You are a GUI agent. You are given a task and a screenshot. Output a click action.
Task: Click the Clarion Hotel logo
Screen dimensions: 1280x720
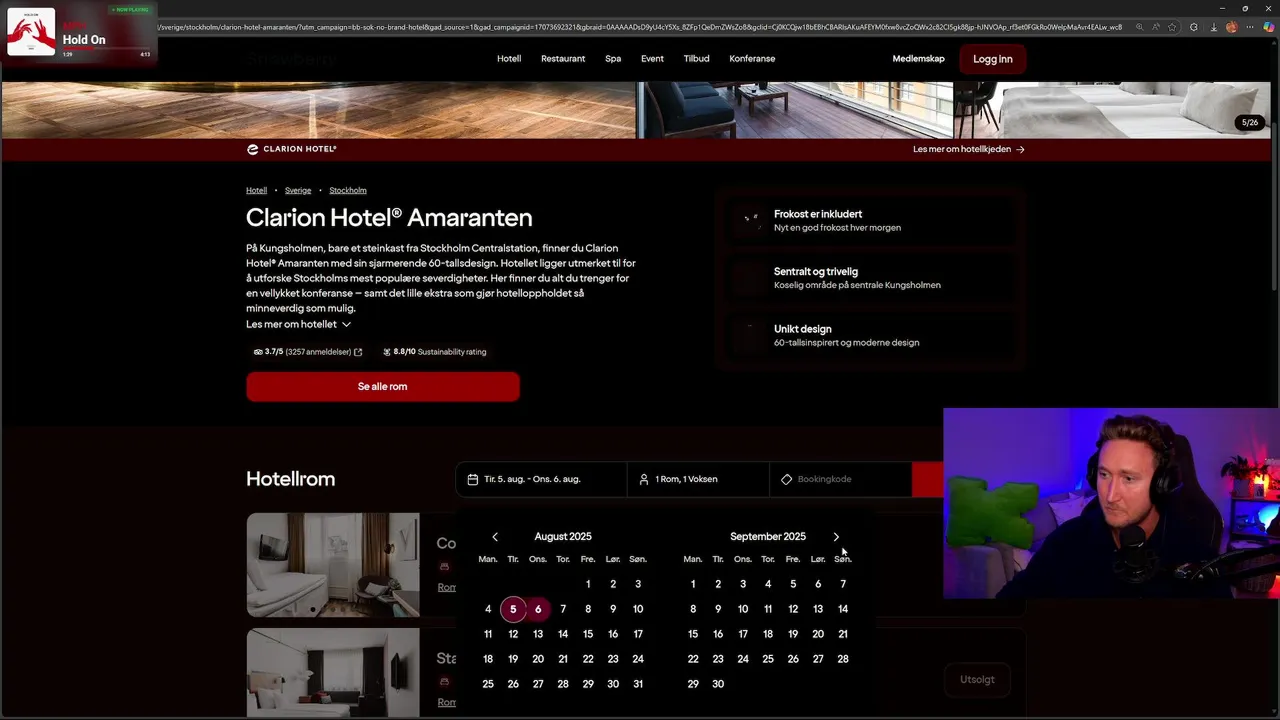click(292, 149)
